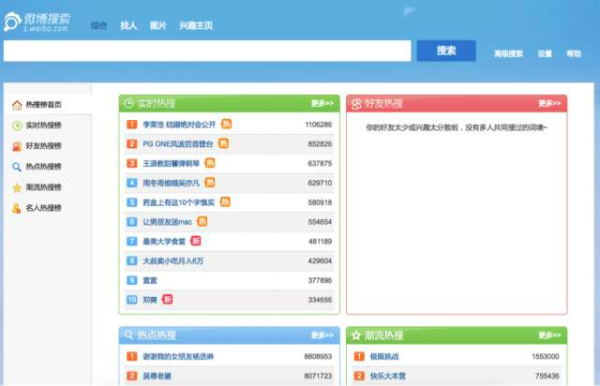Screen dimensions: 600x386
Task: Open the 最美大学食堂 trending topic
Action: (x=164, y=241)
